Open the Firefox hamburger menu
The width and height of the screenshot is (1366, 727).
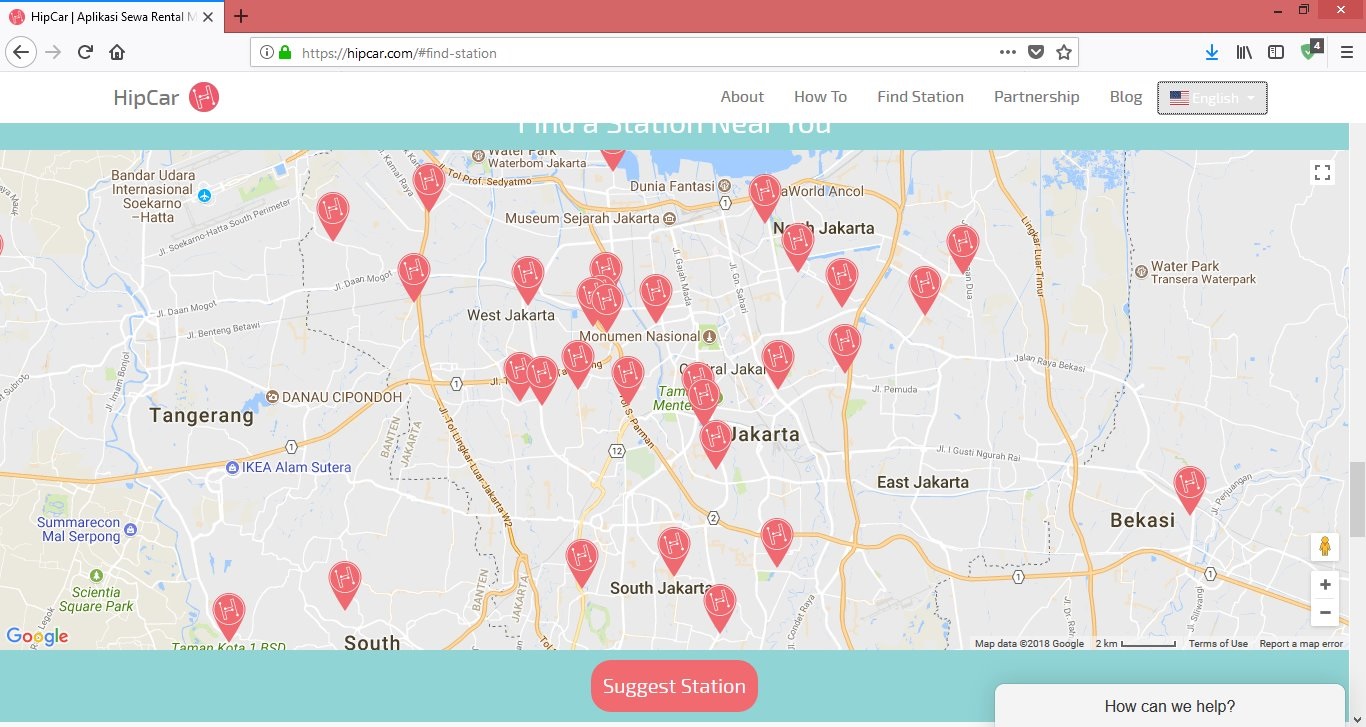[x=1346, y=52]
